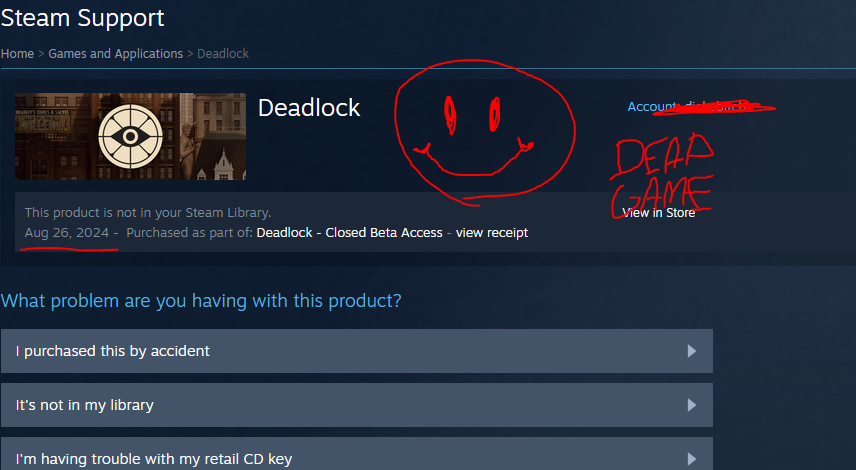Click the view receipt link

(x=492, y=233)
